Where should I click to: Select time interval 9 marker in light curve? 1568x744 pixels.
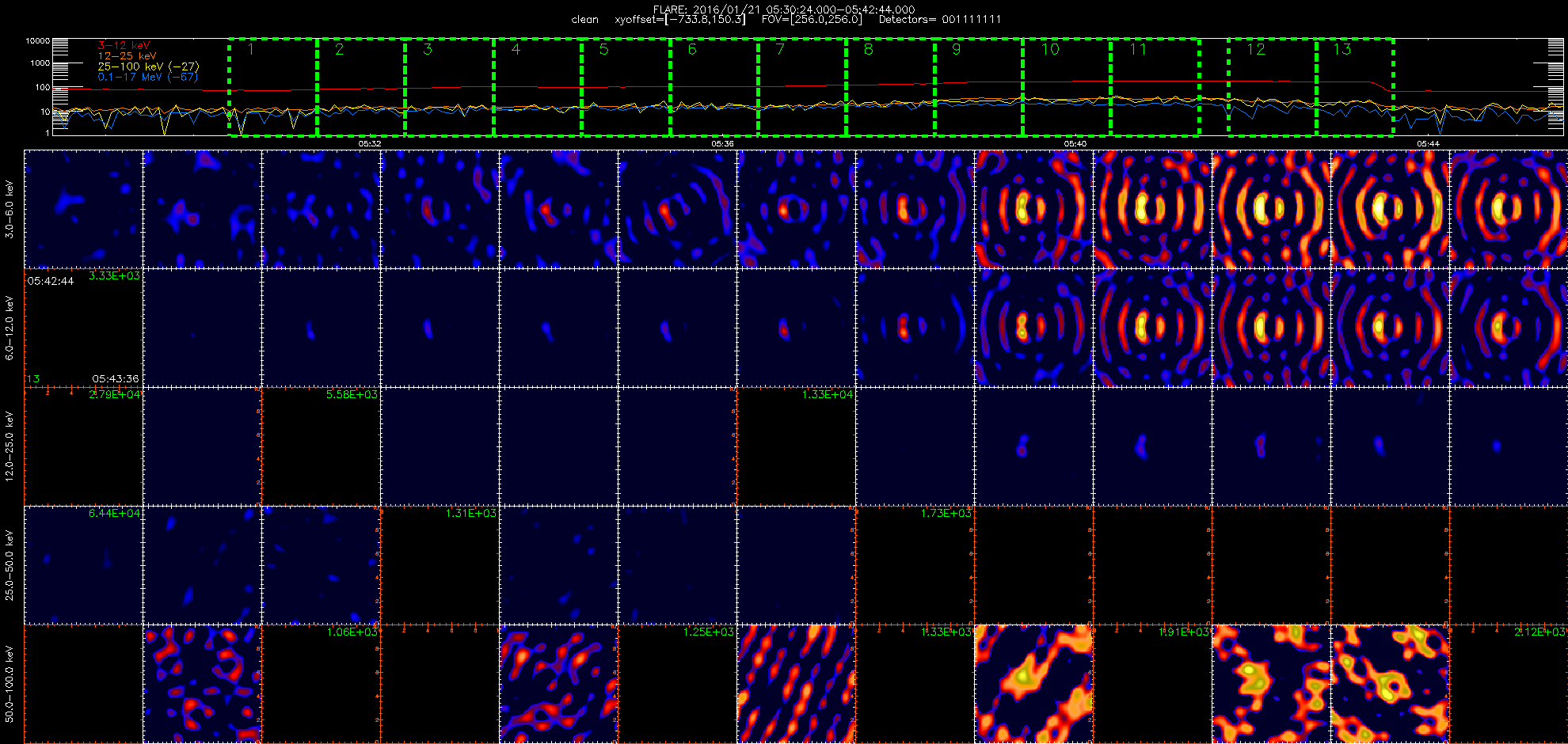pos(957,49)
